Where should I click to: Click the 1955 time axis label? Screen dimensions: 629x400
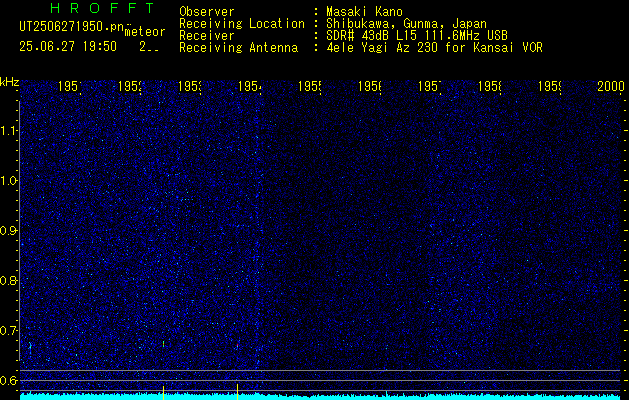click(x=310, y=86)
